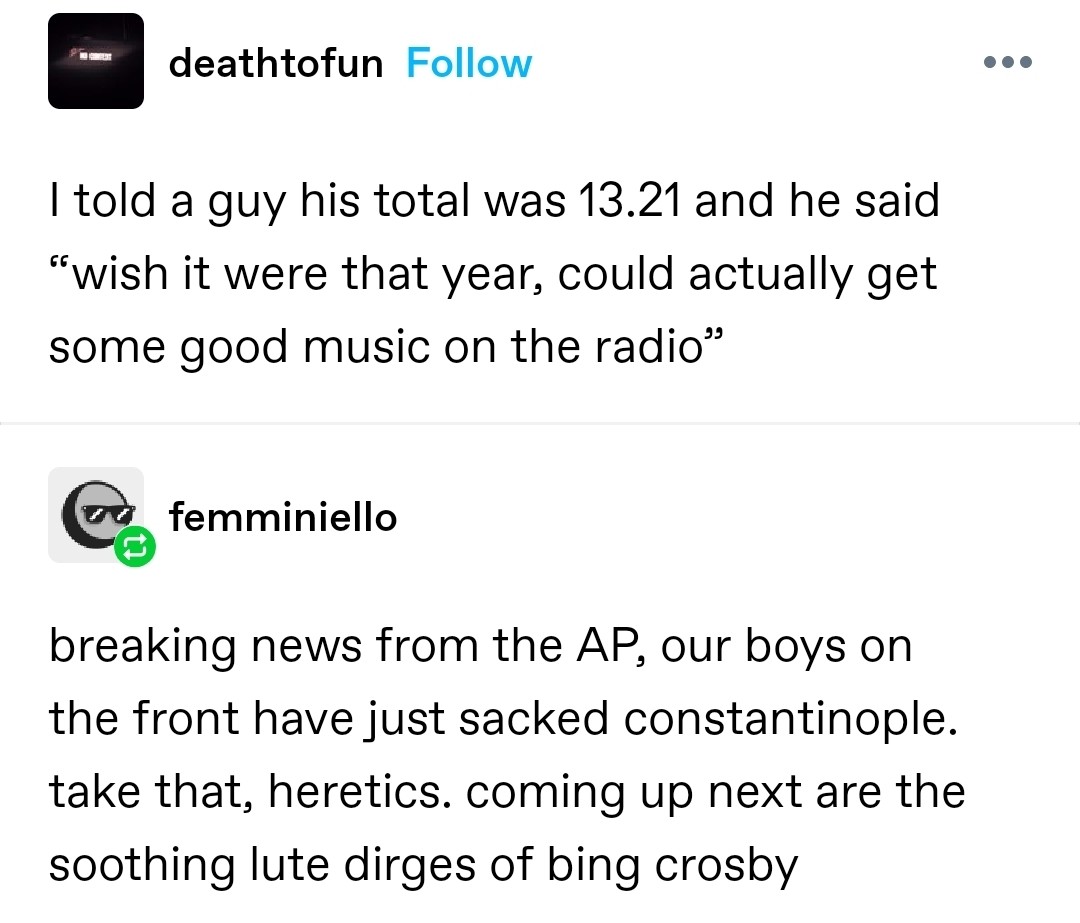The image size is (1080, 923).
Task: Click the word "constantinople" in the reblog
Action: coord(782,719)
